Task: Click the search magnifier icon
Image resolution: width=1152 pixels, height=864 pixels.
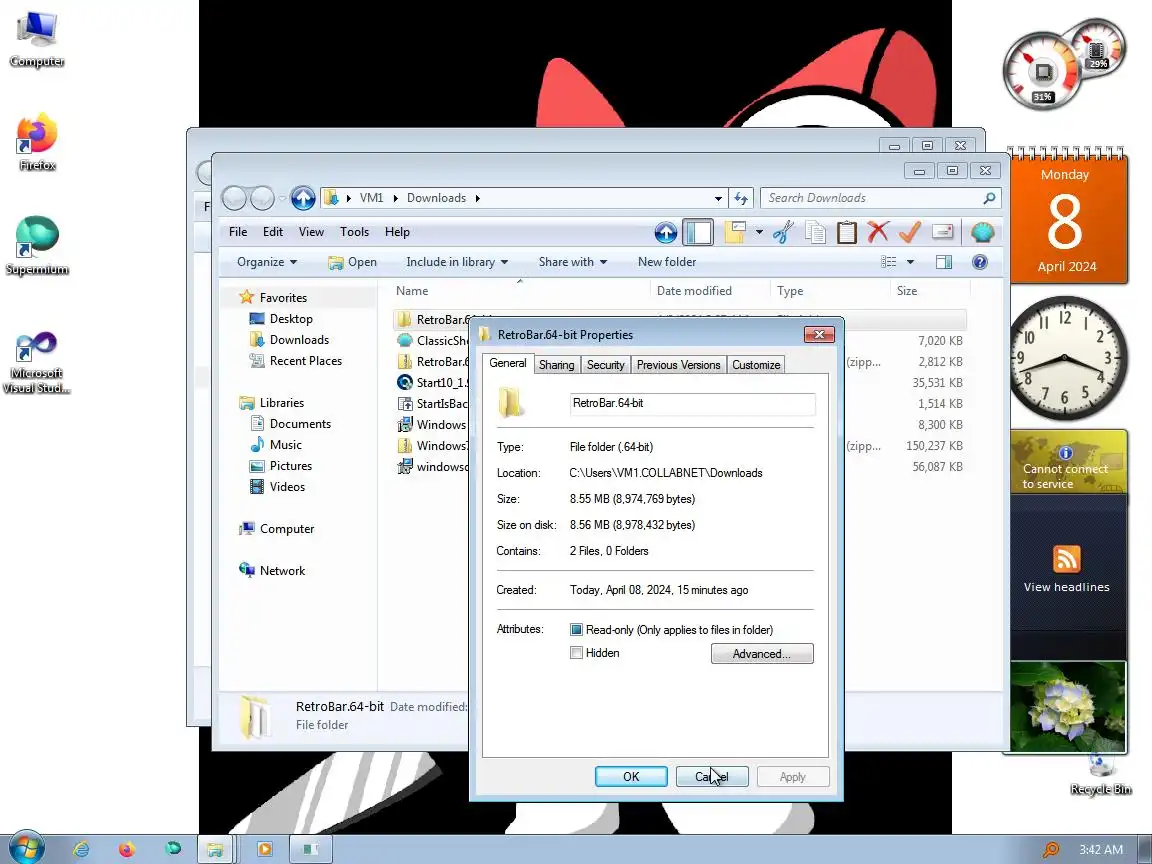Action: click(x=989, y=198)
